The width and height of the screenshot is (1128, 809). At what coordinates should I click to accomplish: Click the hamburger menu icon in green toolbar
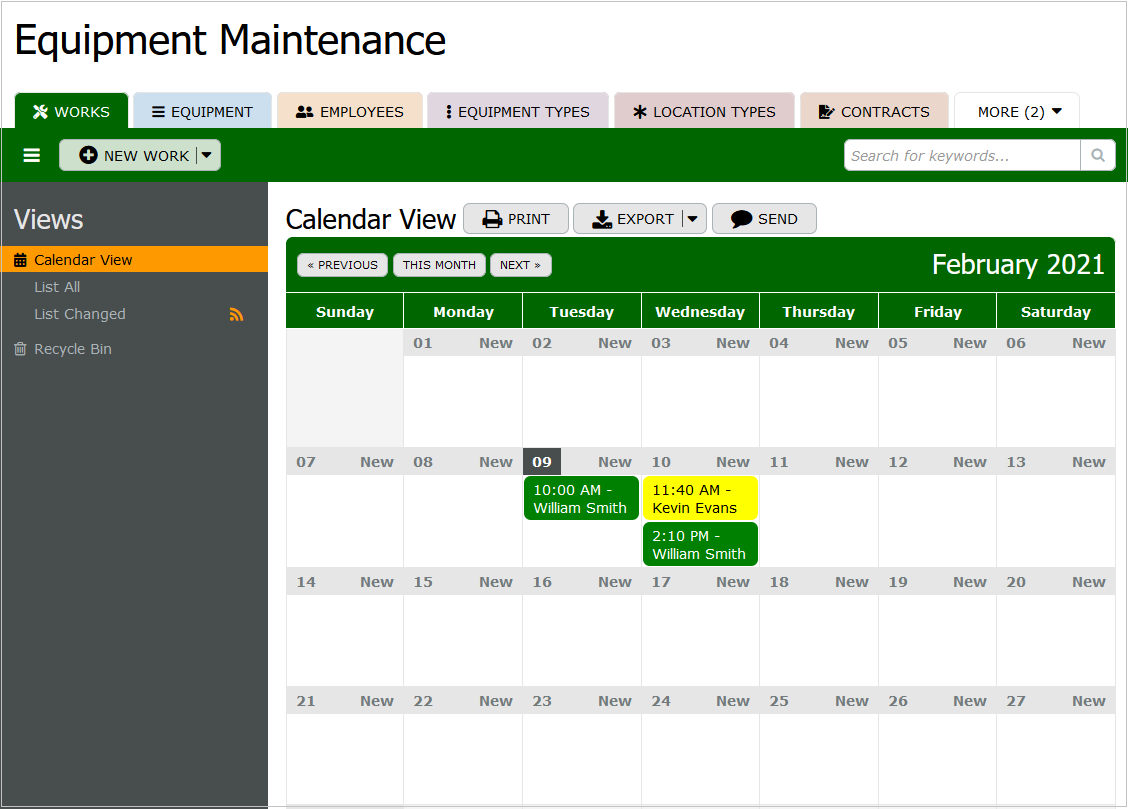[x=32, y=155]
